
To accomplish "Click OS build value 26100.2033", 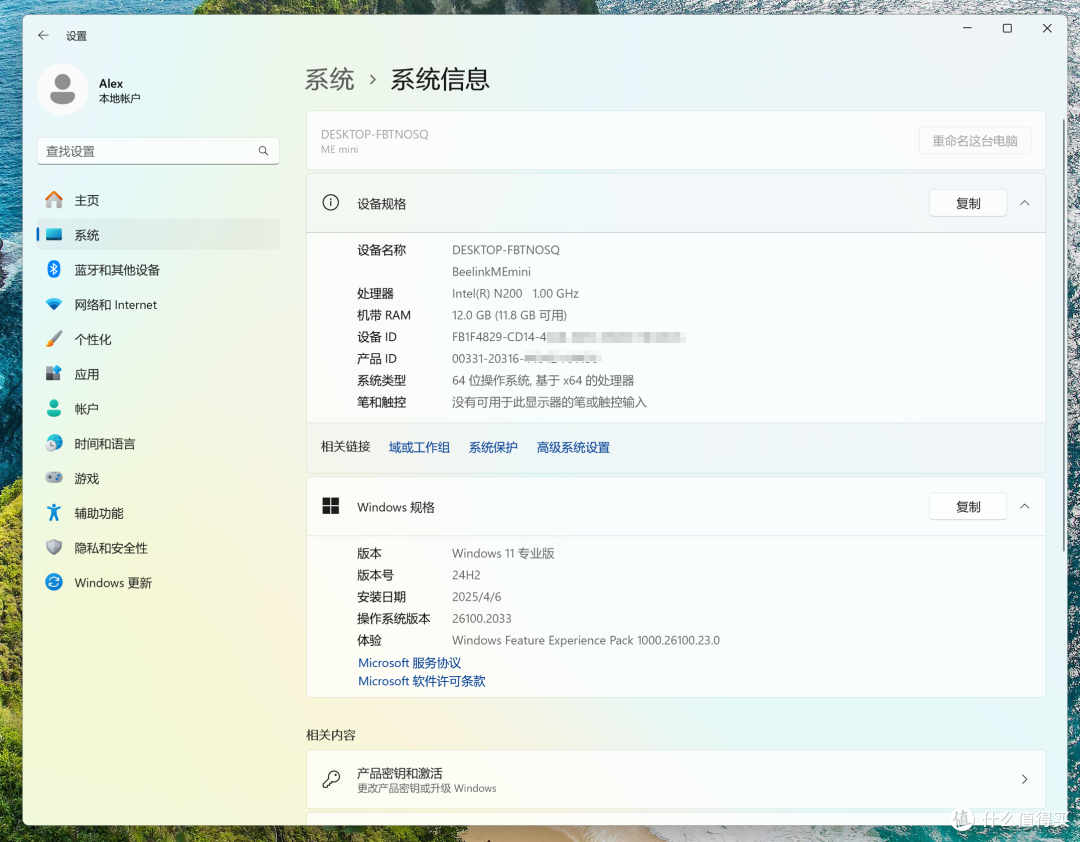I will tap(481, 618).
